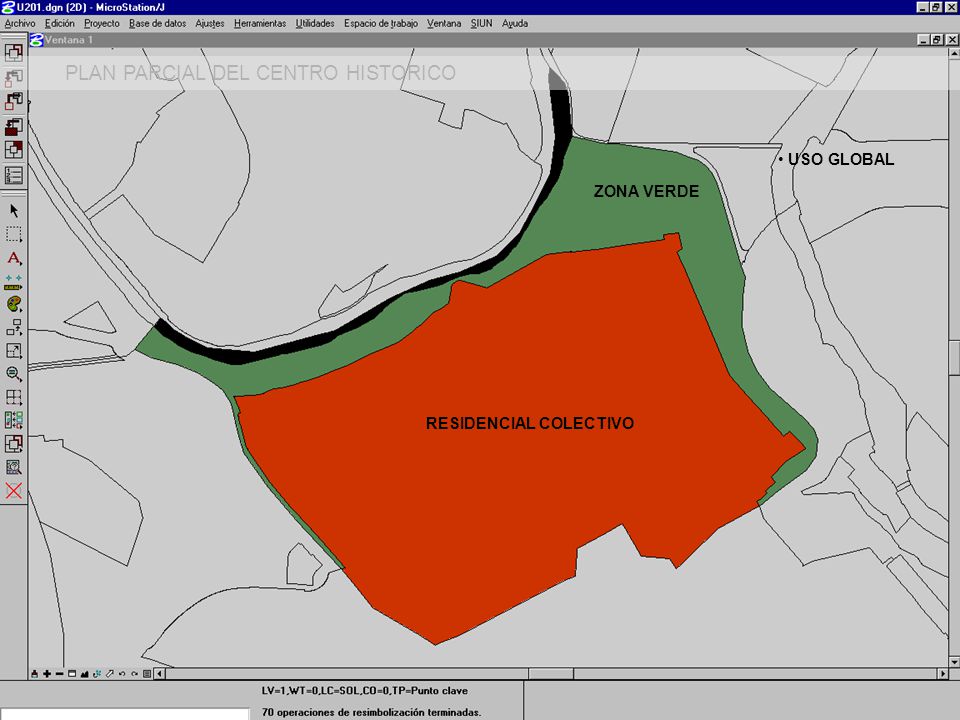Click the vertical scrollbar up arrow

coord(954,54)
